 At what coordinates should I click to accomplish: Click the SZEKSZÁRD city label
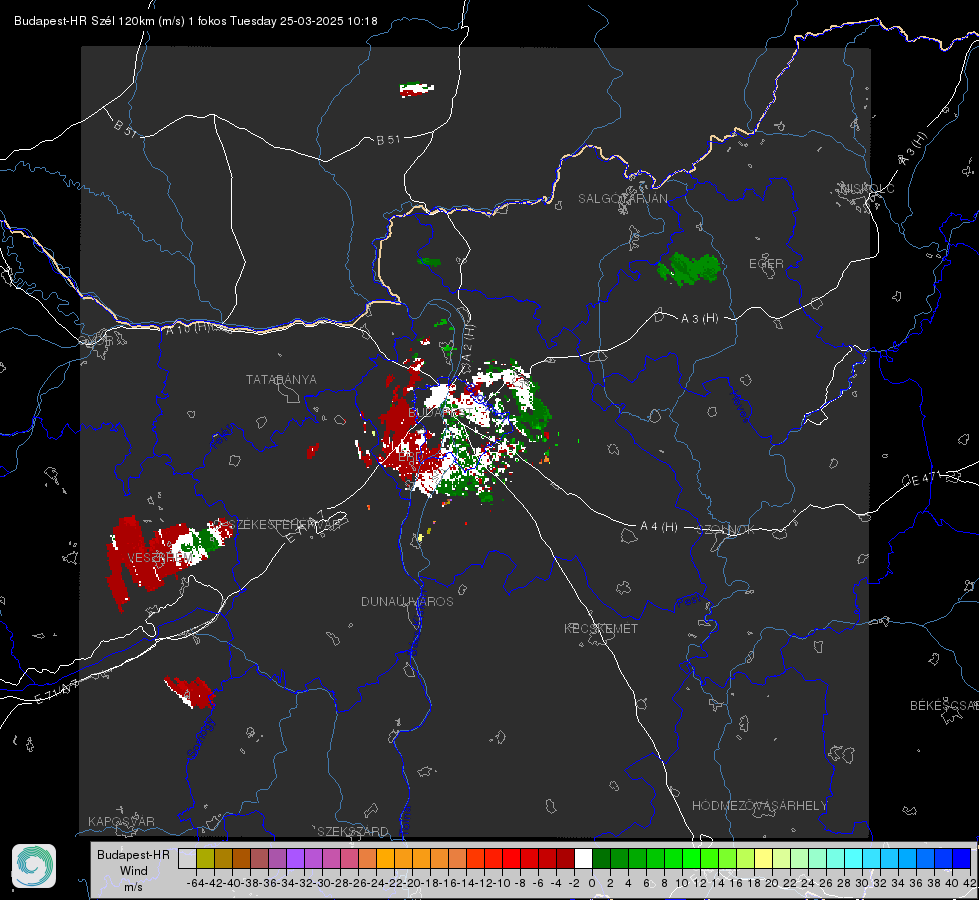coord(353,831)
